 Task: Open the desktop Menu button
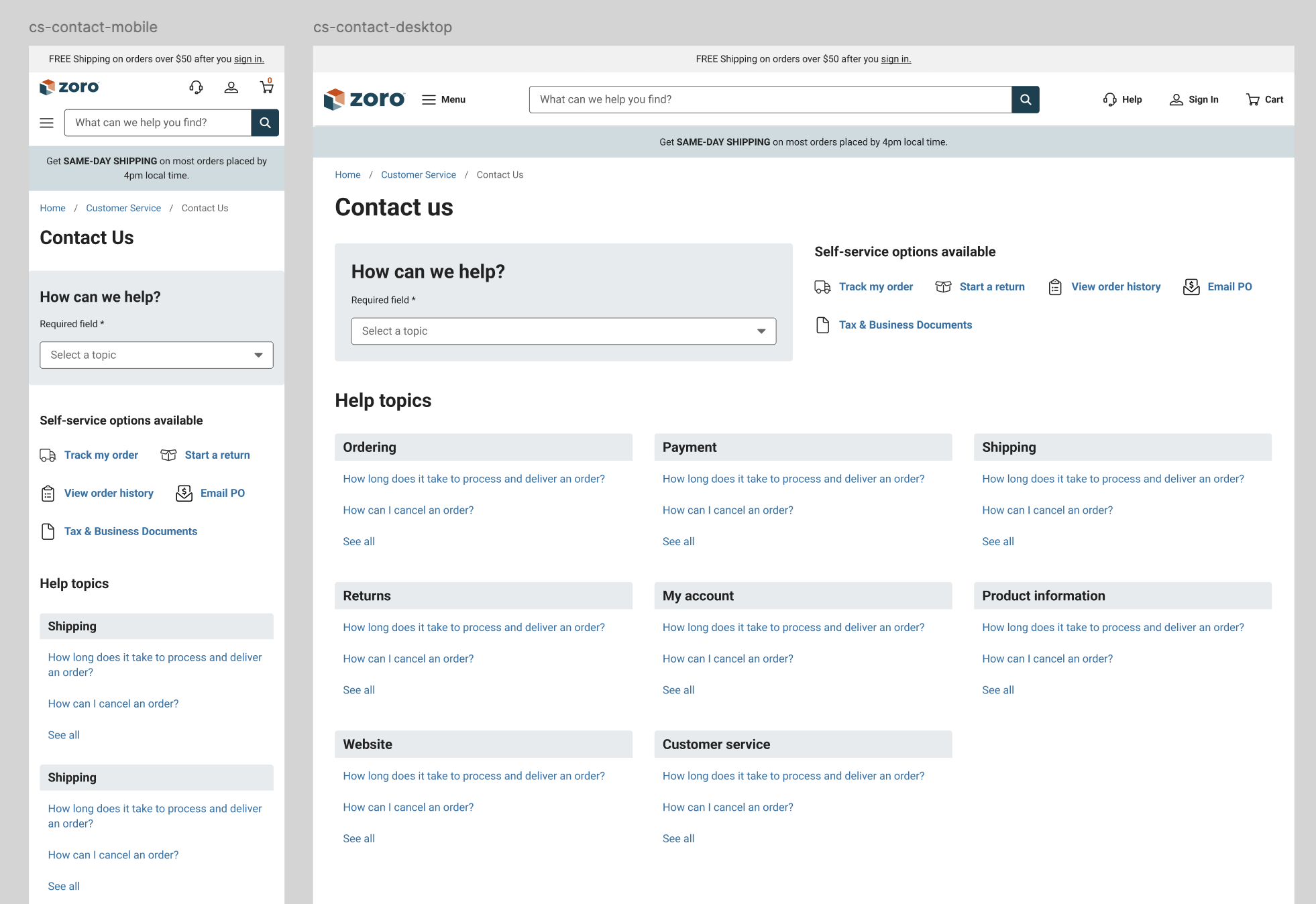click(x=443, y=99)
